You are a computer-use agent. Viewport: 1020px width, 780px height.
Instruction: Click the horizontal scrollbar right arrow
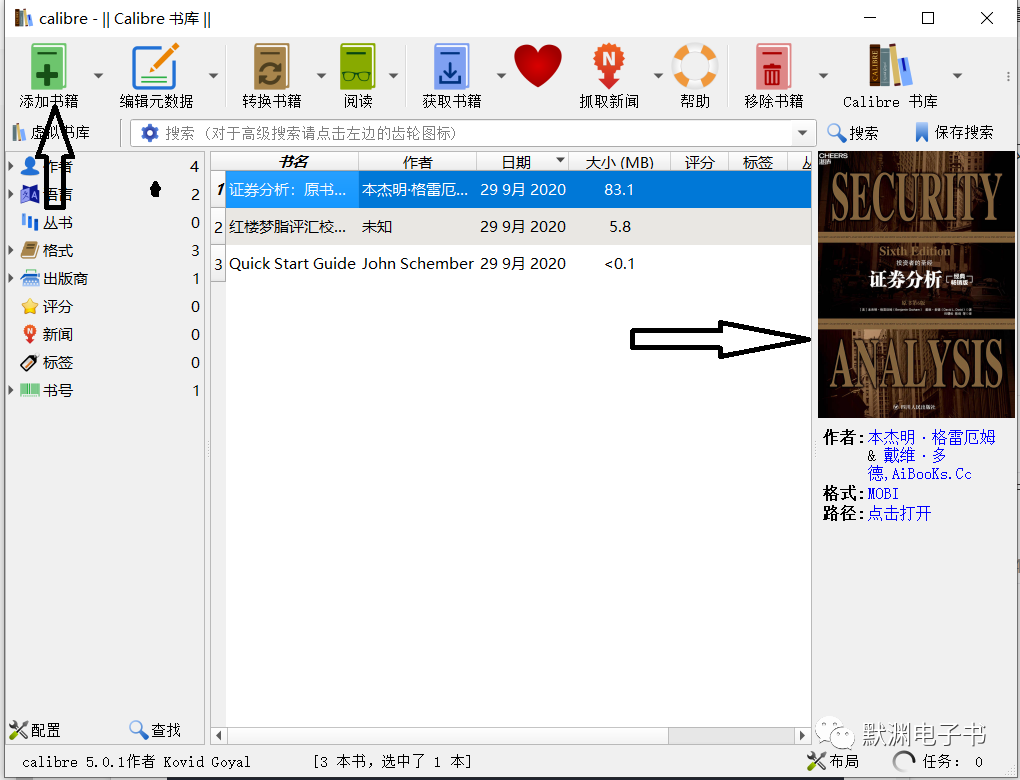tap(802, 736)
